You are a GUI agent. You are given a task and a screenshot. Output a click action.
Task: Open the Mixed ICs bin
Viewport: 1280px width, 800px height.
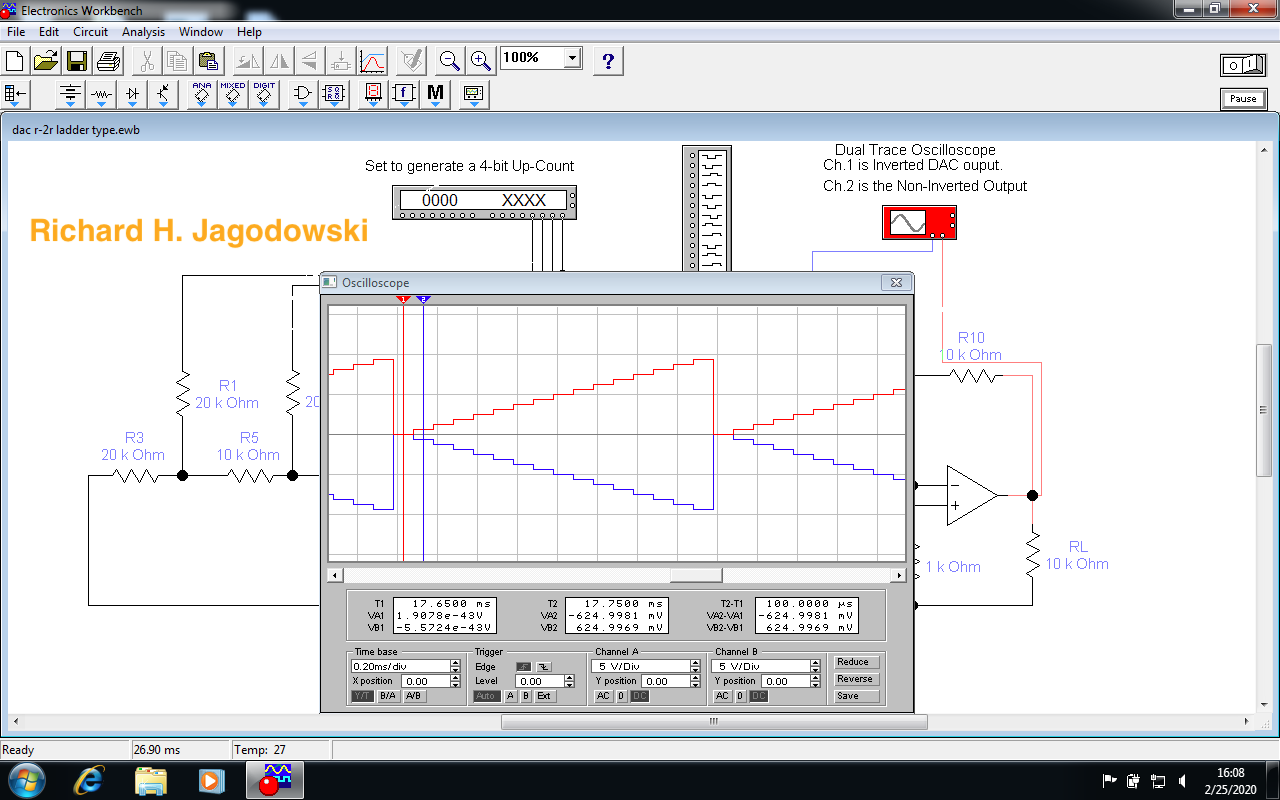point(233,95)
